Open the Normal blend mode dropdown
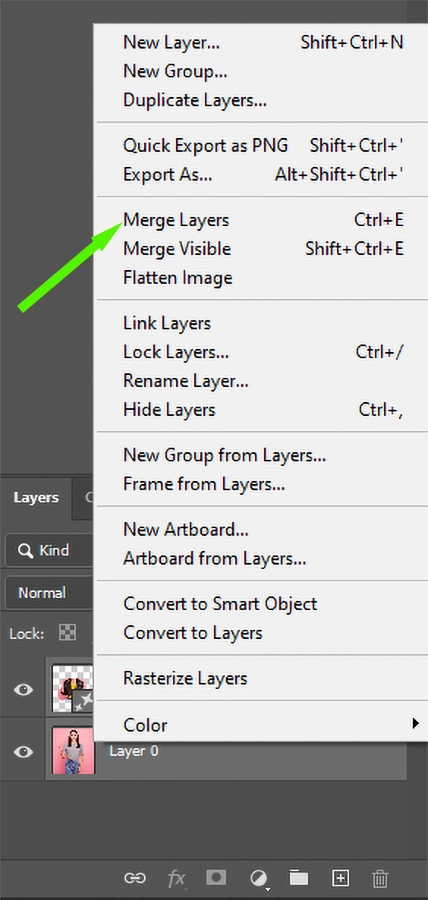The width and height of the screenshot is (428, 900). point(49,593)
